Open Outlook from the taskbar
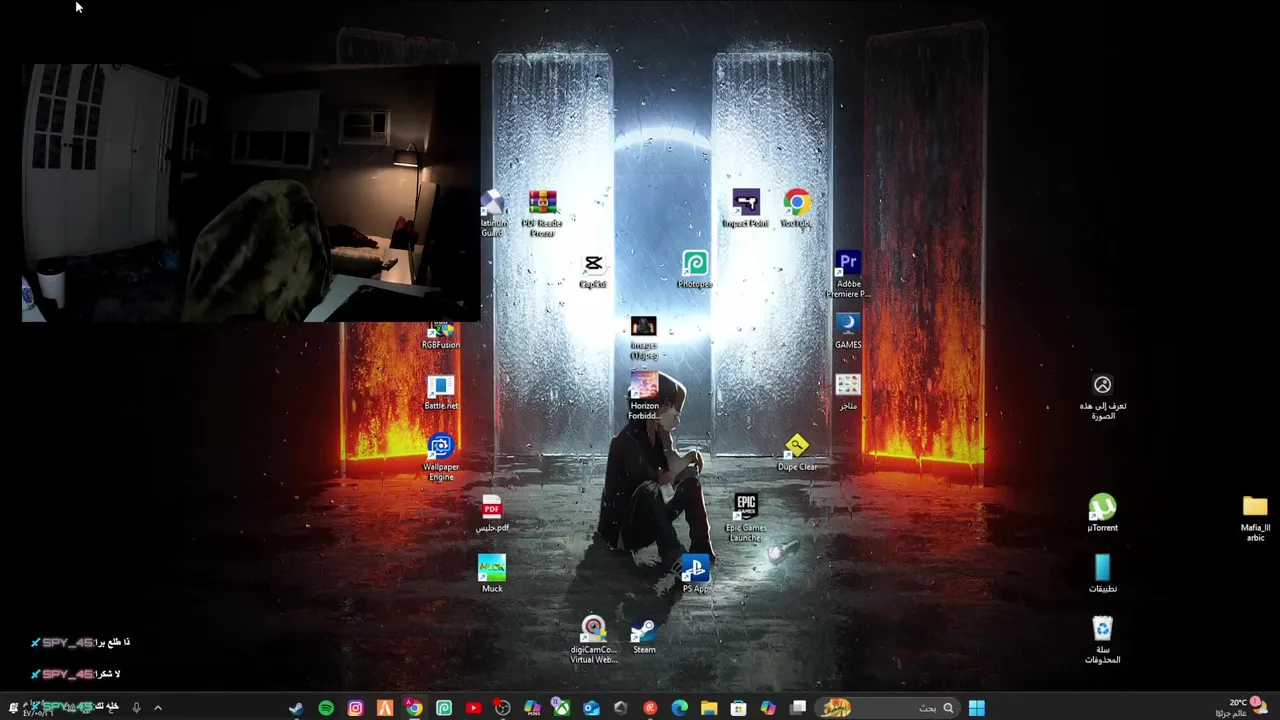This screenshot has width=1280, height=720. tap(591, 708)
